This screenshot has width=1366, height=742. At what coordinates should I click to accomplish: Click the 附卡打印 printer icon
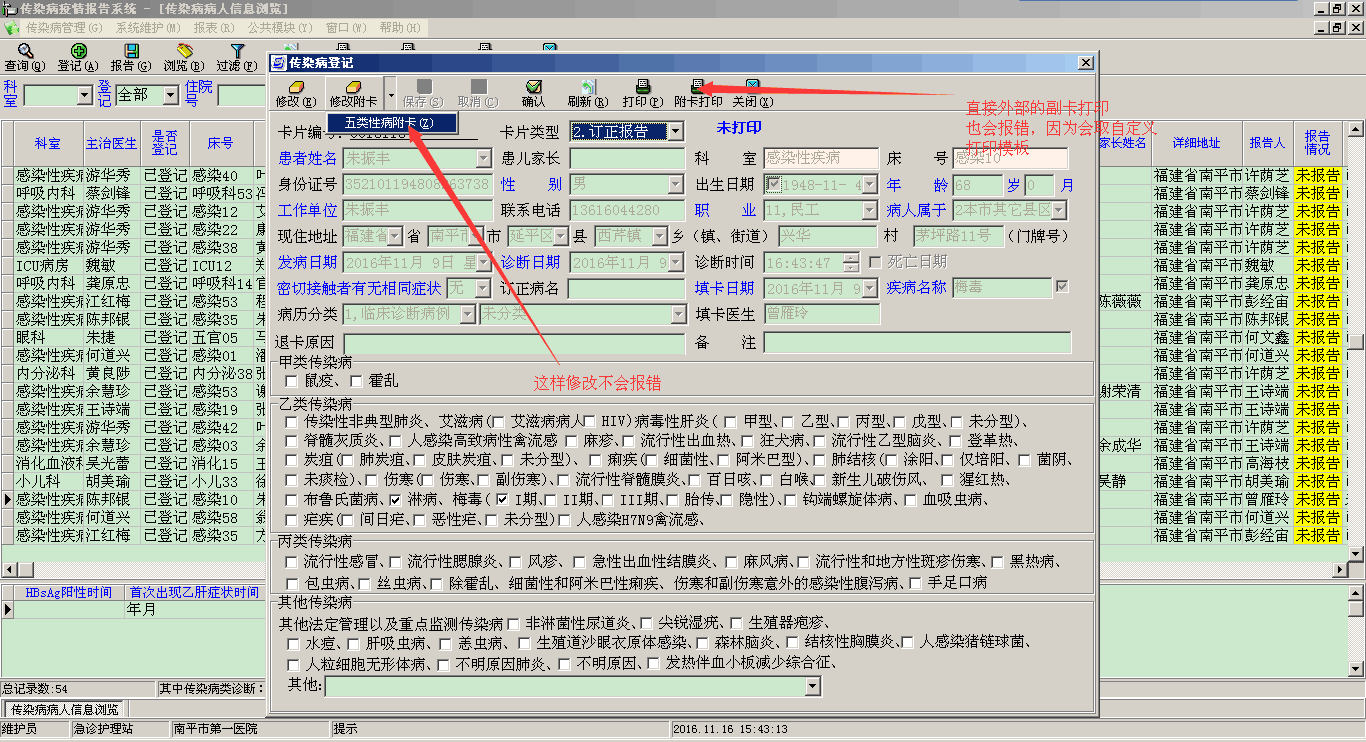(x=697, y=87)
